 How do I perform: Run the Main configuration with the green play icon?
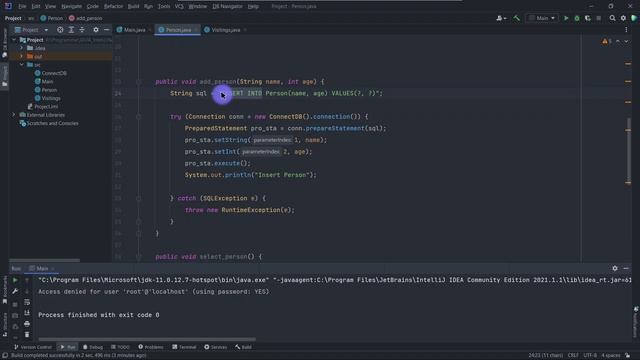point(566,18)
